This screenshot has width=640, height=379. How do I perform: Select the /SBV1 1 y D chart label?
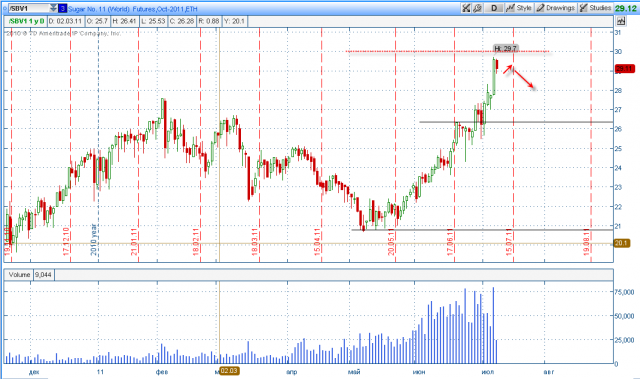[x=27, y=21]
